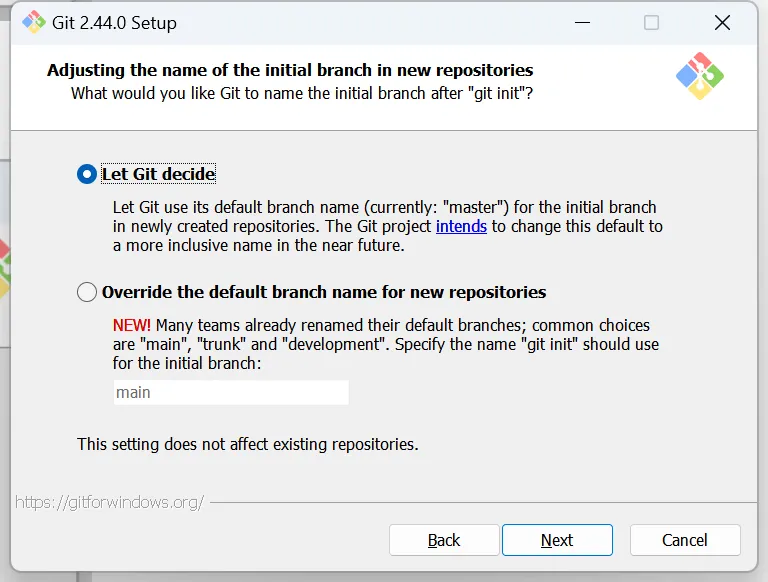The width and height of the screenshot is (768, 582).
Task: Proceed with the Next button
Action: [x=557, y=540]
